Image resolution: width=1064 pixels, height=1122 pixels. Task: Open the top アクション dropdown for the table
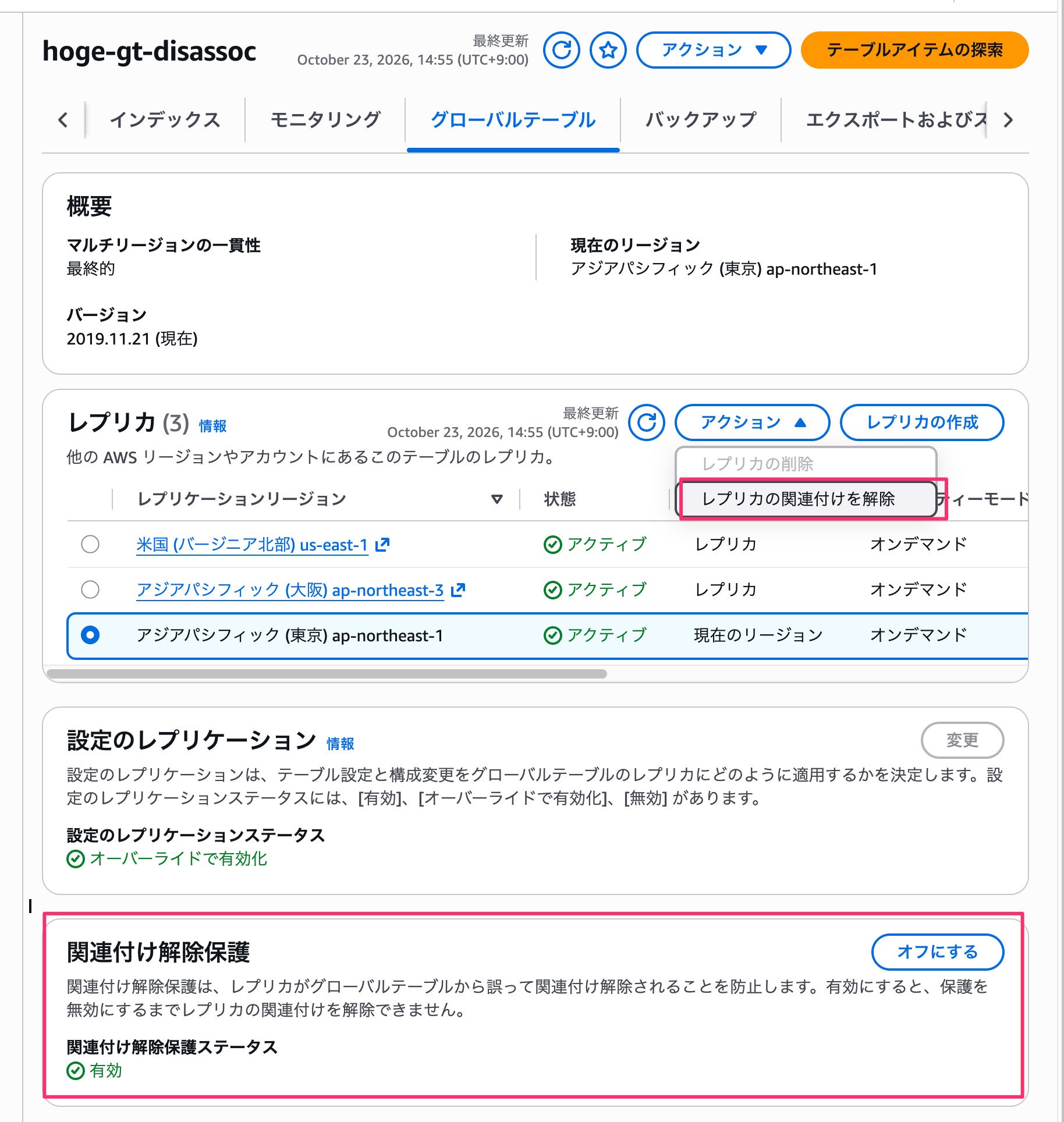(714, 50)
